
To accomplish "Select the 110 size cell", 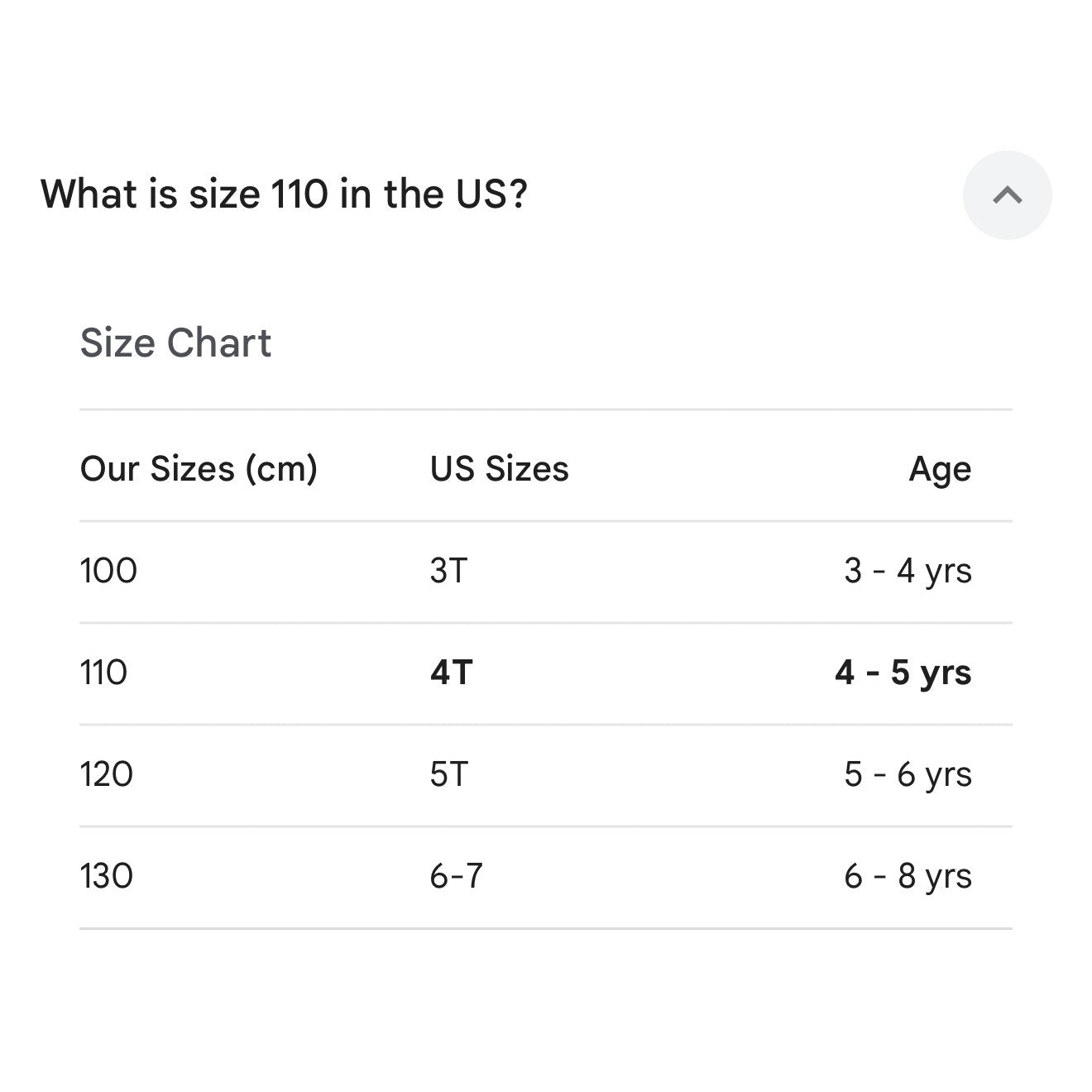I will point(103,673).
